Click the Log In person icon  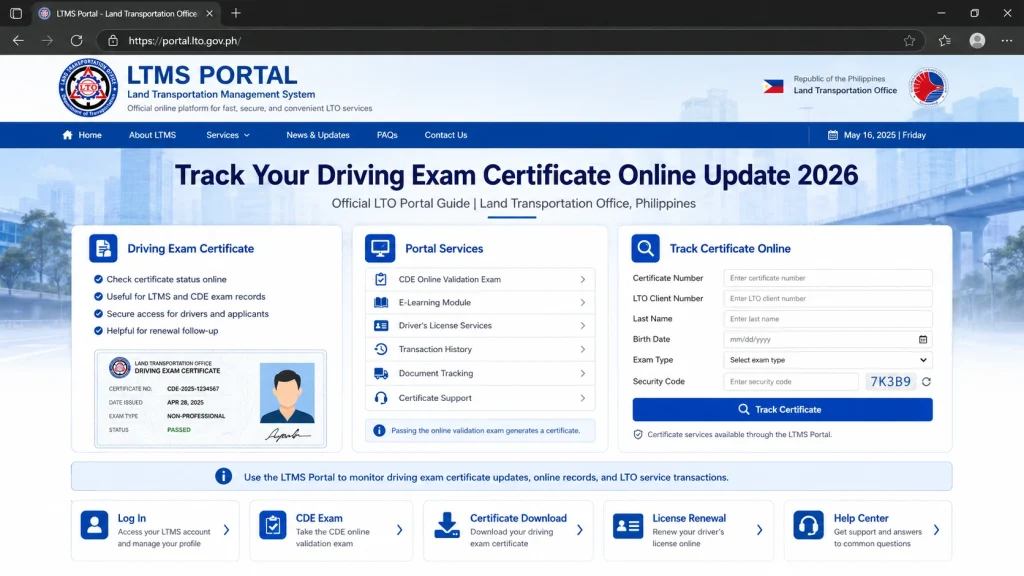tap(95, 525)
